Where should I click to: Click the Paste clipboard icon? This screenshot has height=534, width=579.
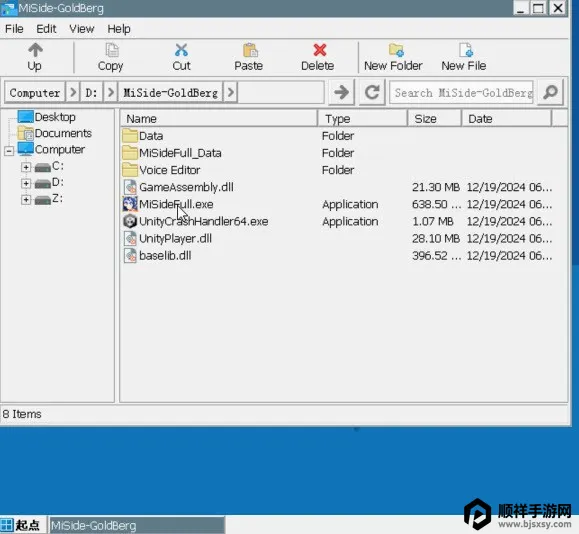point(250,50)
